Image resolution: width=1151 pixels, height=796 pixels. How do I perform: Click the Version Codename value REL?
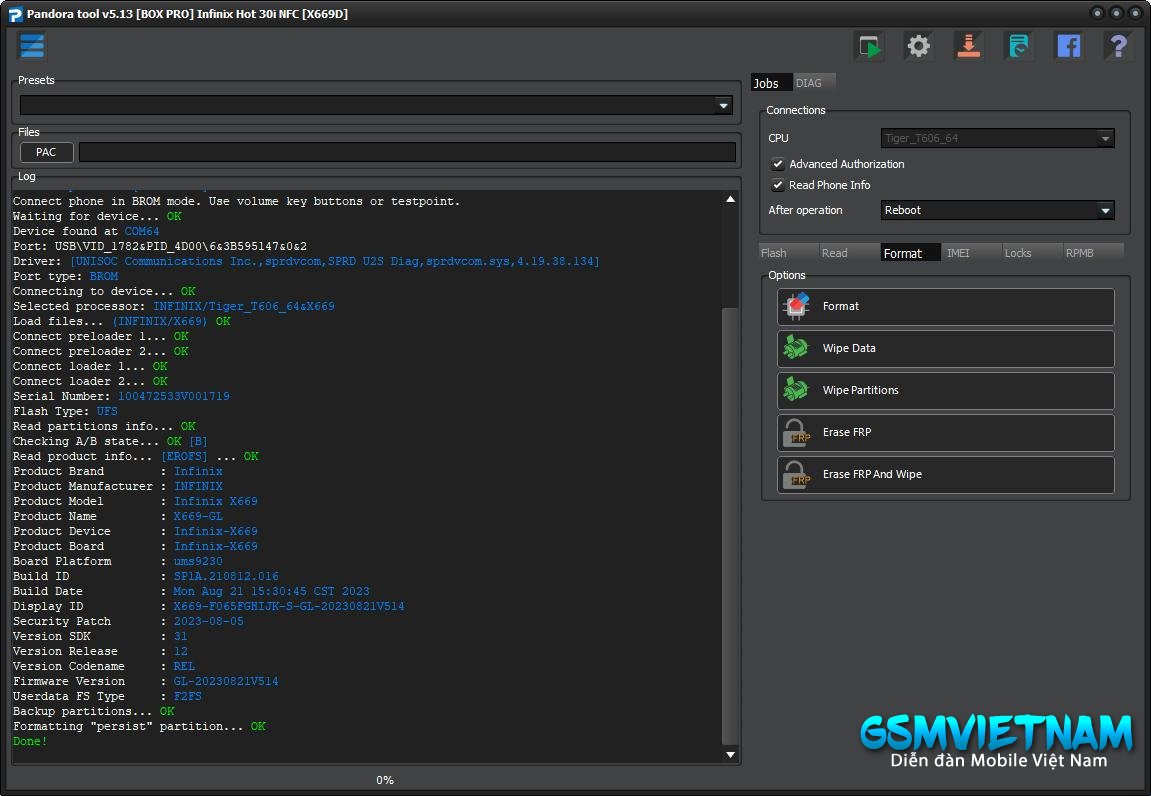184,666
